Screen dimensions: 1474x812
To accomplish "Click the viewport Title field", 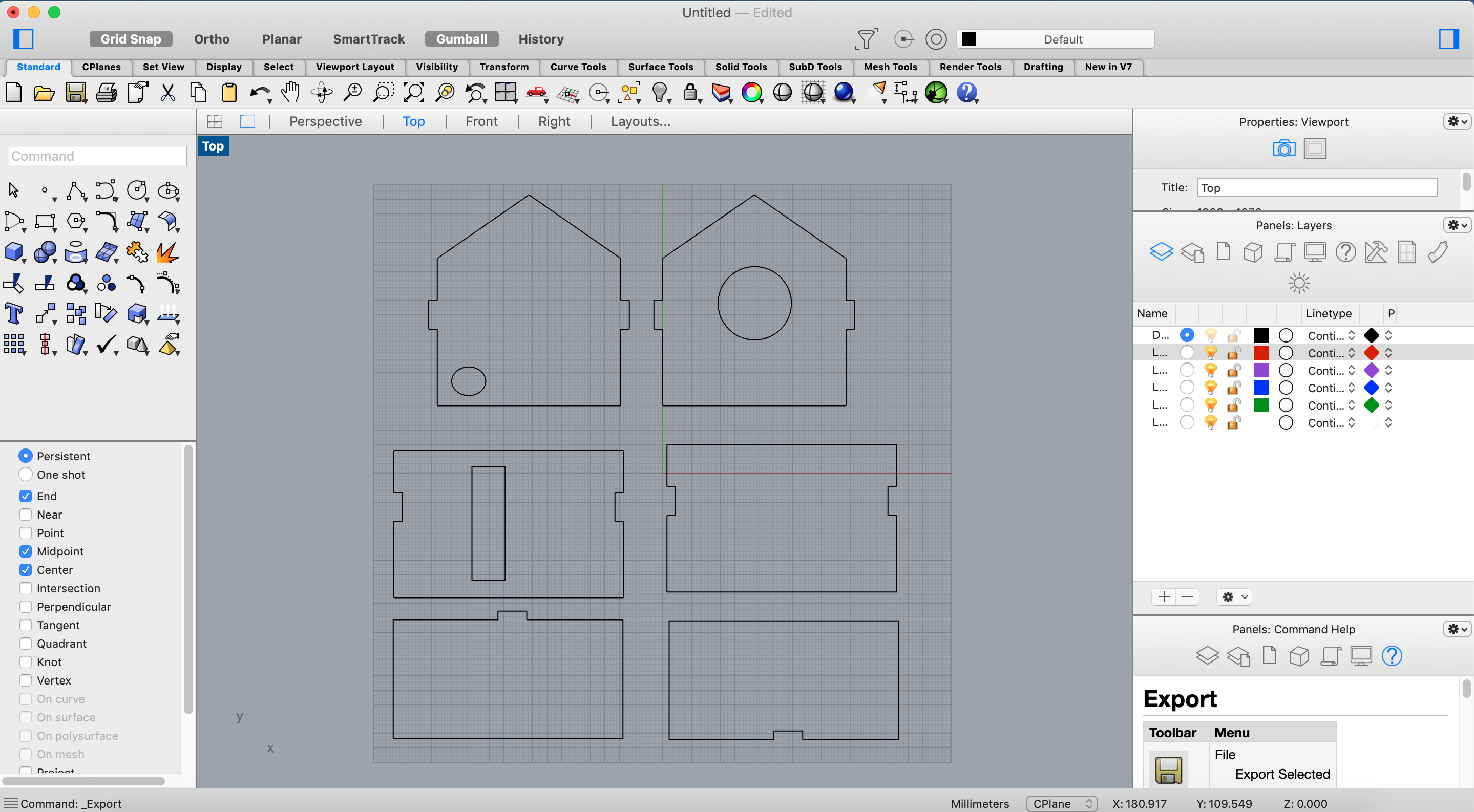I will (1317, 187).
